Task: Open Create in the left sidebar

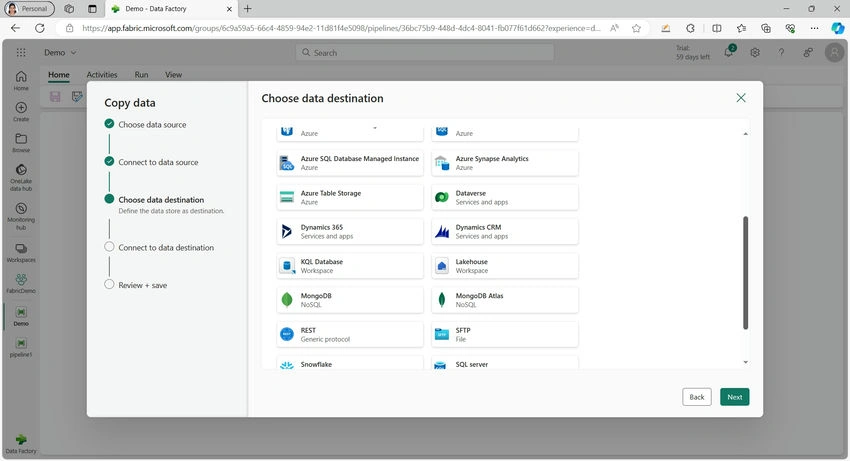Action: pos(21,112)
